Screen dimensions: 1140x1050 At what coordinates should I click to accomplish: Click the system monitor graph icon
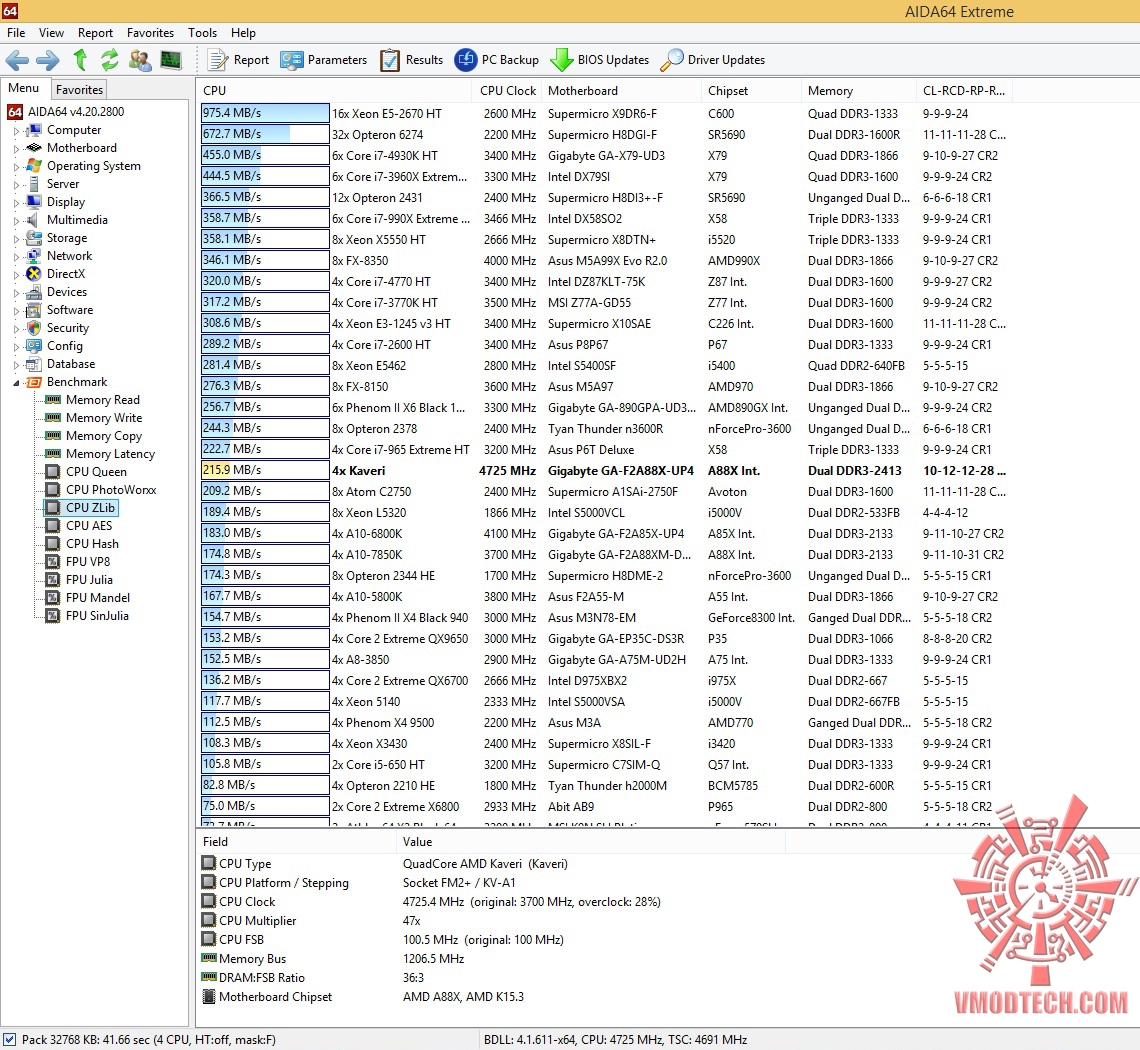click(x=171, y=60)
